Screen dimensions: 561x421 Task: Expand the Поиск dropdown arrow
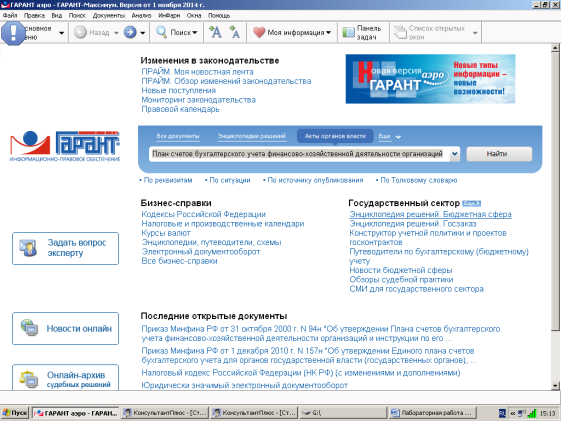click(x=195, y=33)
